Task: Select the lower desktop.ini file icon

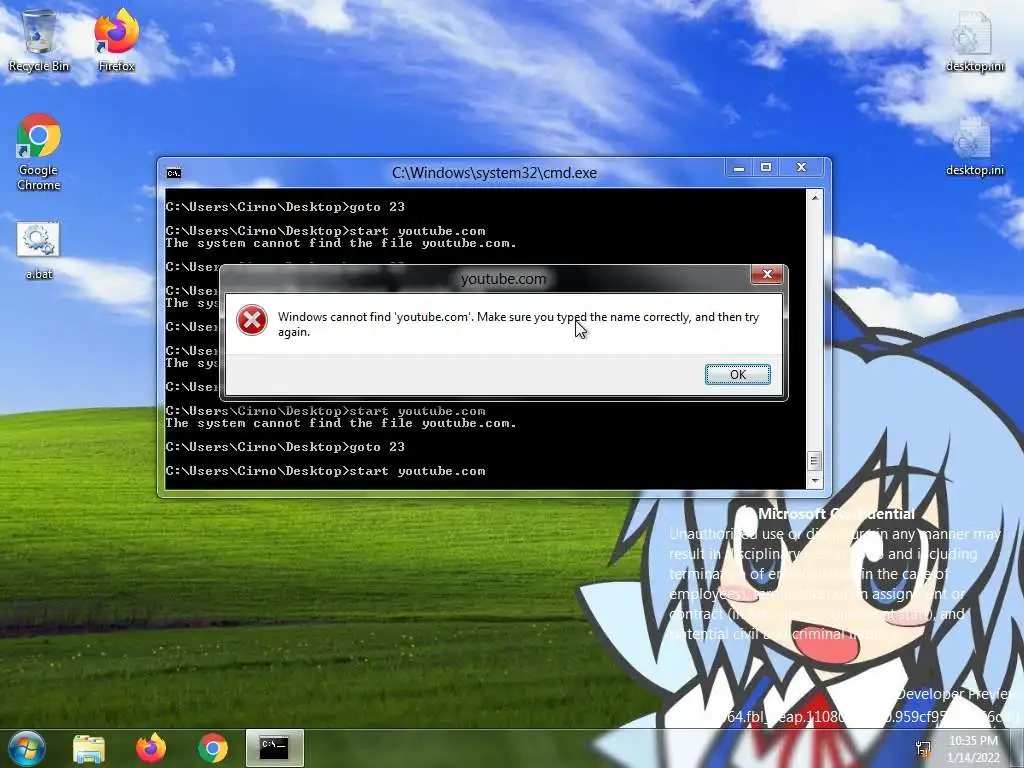Action: tap(974, 146)
